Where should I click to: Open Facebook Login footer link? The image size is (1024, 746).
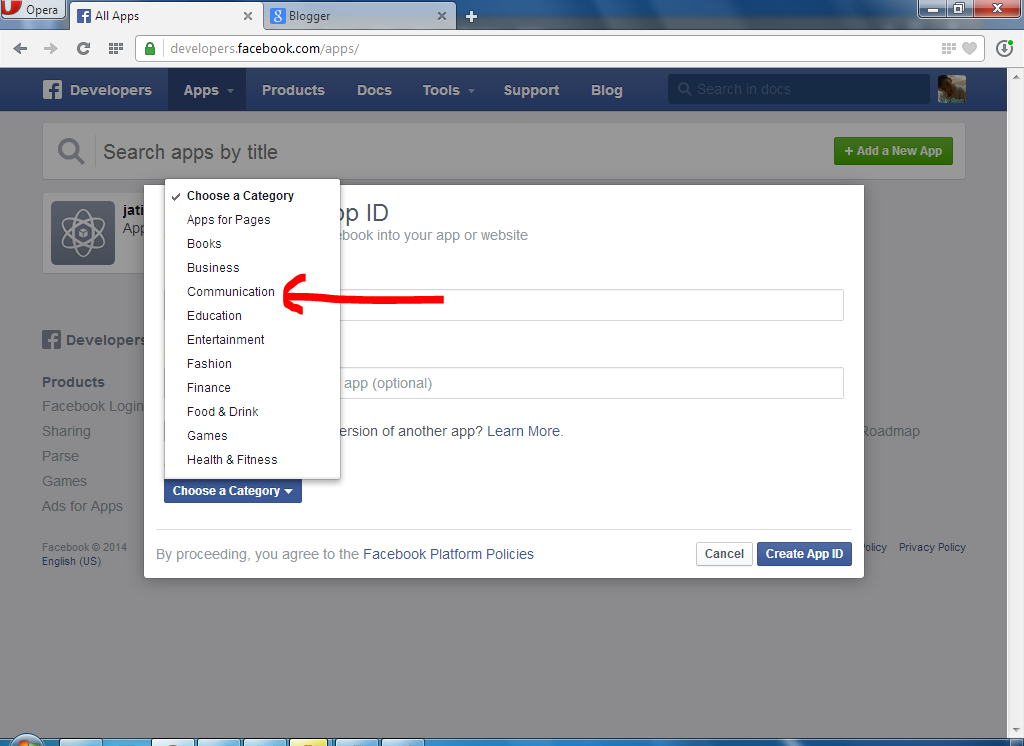point(93,406)
